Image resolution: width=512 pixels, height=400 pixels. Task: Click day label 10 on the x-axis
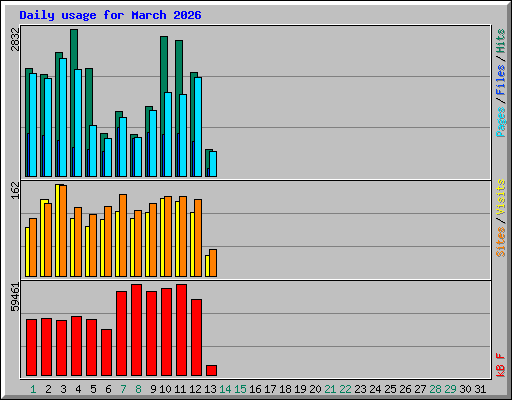point(165,389)
